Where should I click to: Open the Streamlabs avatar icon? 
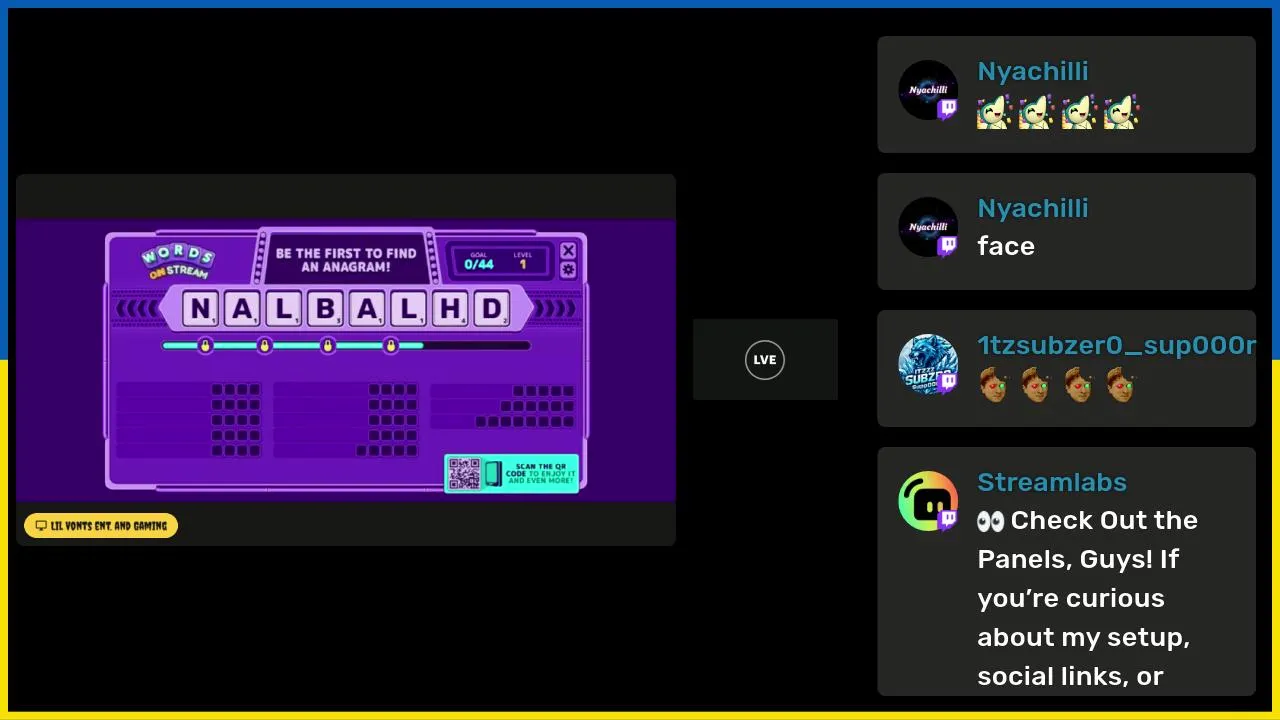[x=928, y=501]
